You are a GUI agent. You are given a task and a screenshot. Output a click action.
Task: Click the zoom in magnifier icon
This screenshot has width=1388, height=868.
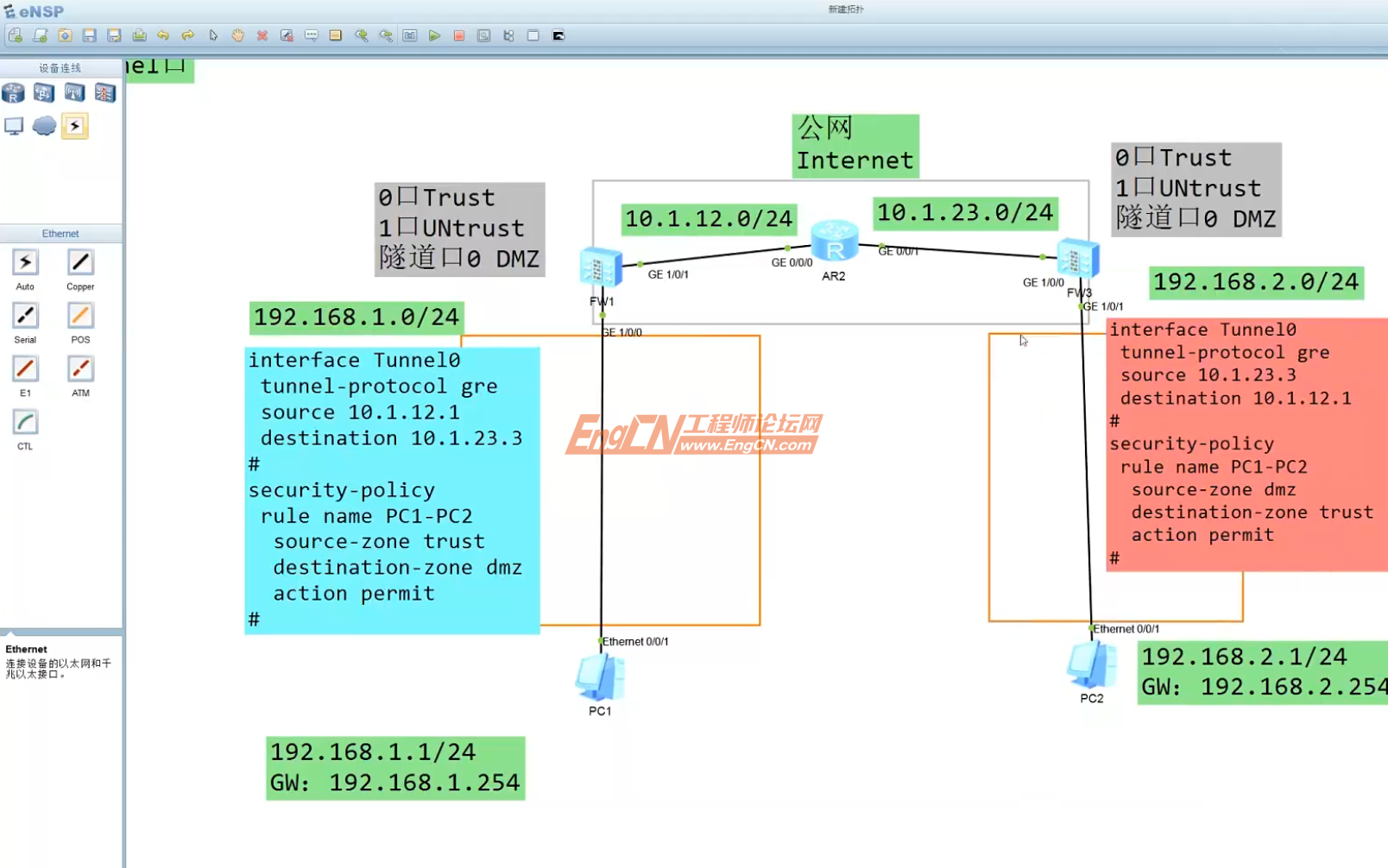361,35
